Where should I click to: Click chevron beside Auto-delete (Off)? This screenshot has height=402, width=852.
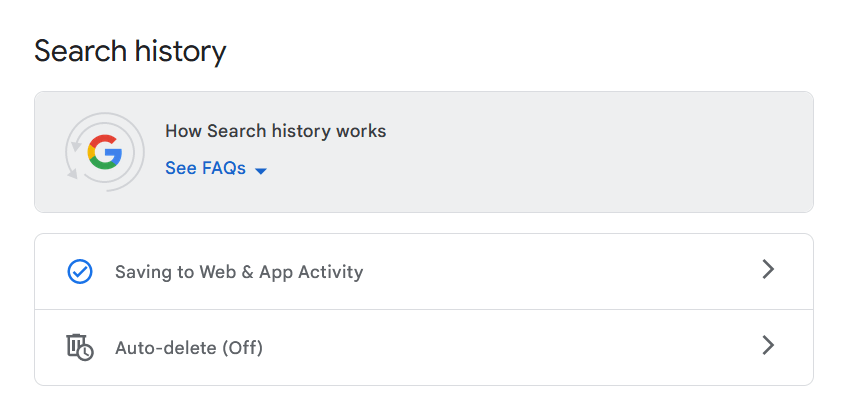click(x=768, y=346)
